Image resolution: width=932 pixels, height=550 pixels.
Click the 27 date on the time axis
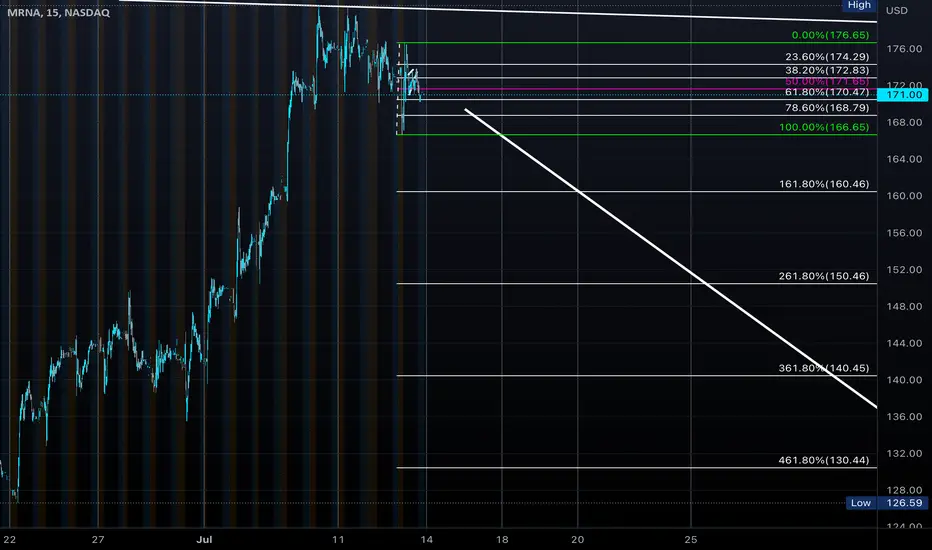tap(98, 540)
